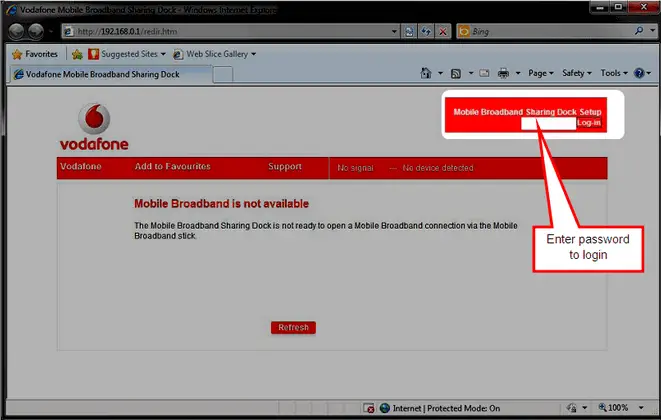Click the red Refresh button on page
The height and width of the screenshot is (420, 661).
click(x=293, y=328)
